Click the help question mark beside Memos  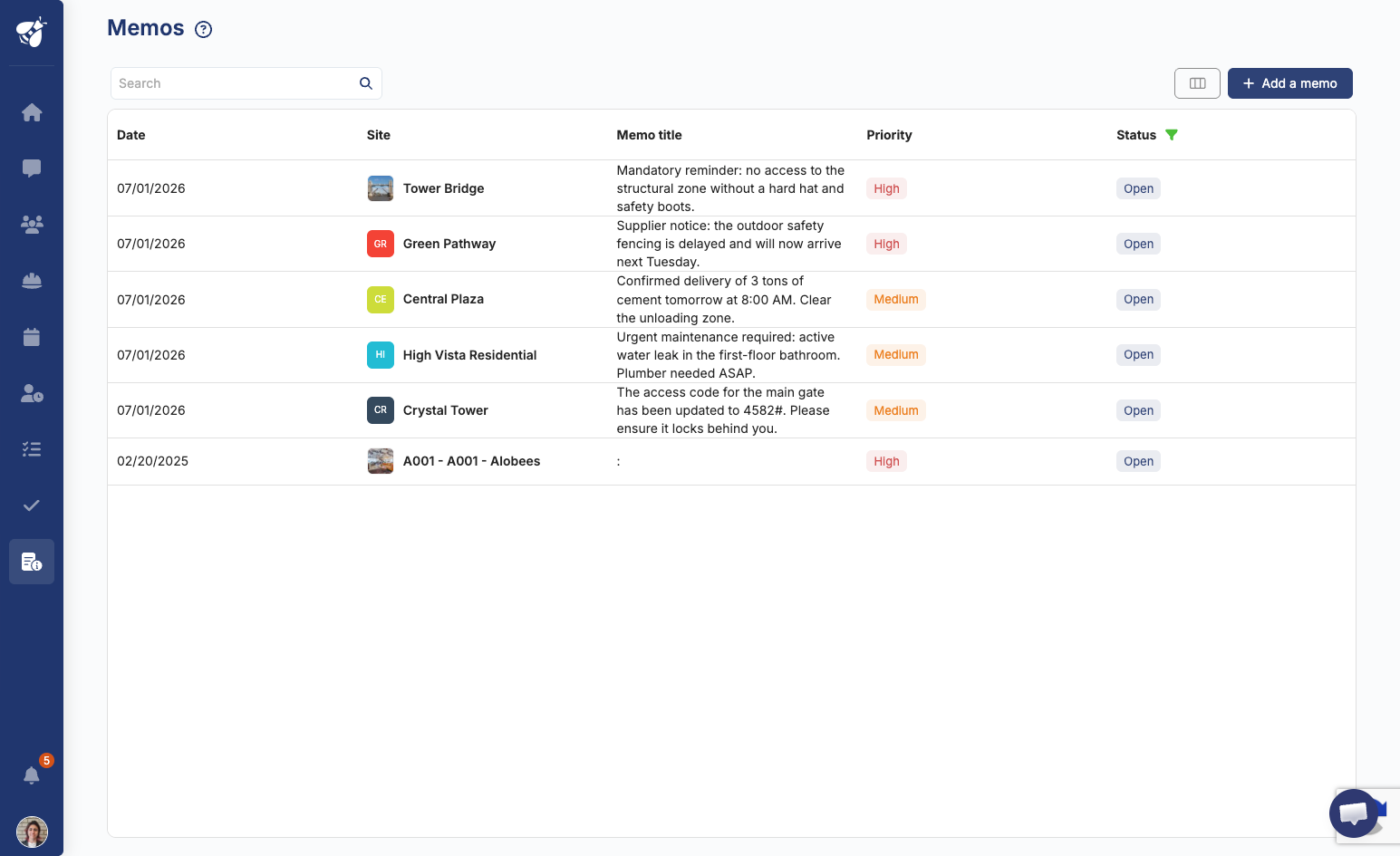pyautogui.click(x=204, y=29)
